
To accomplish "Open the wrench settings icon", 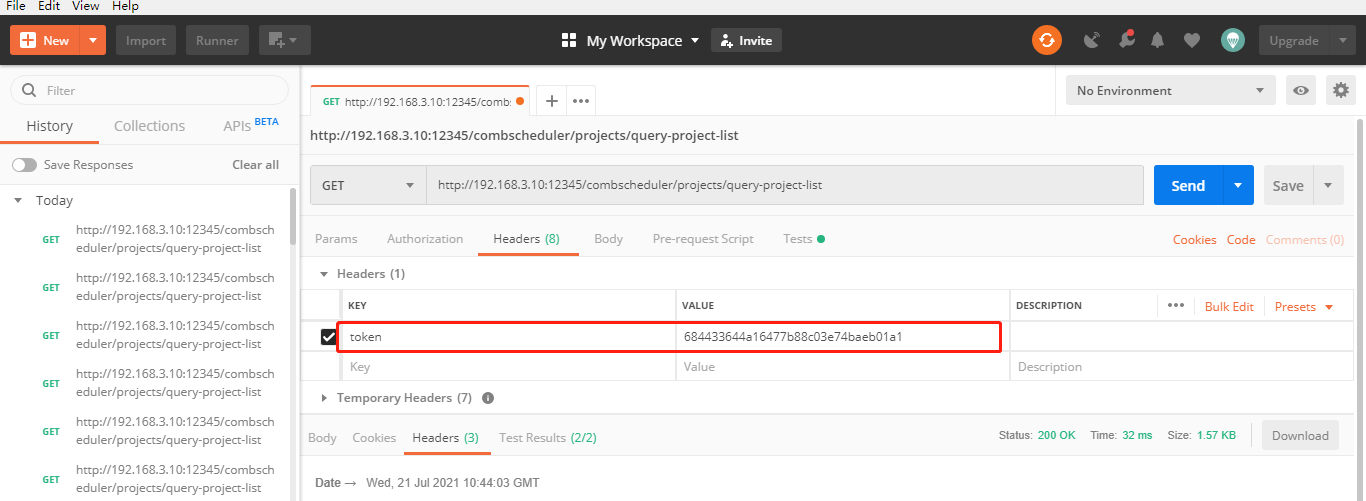I will pyautogui.click(x=1126, y=40).
